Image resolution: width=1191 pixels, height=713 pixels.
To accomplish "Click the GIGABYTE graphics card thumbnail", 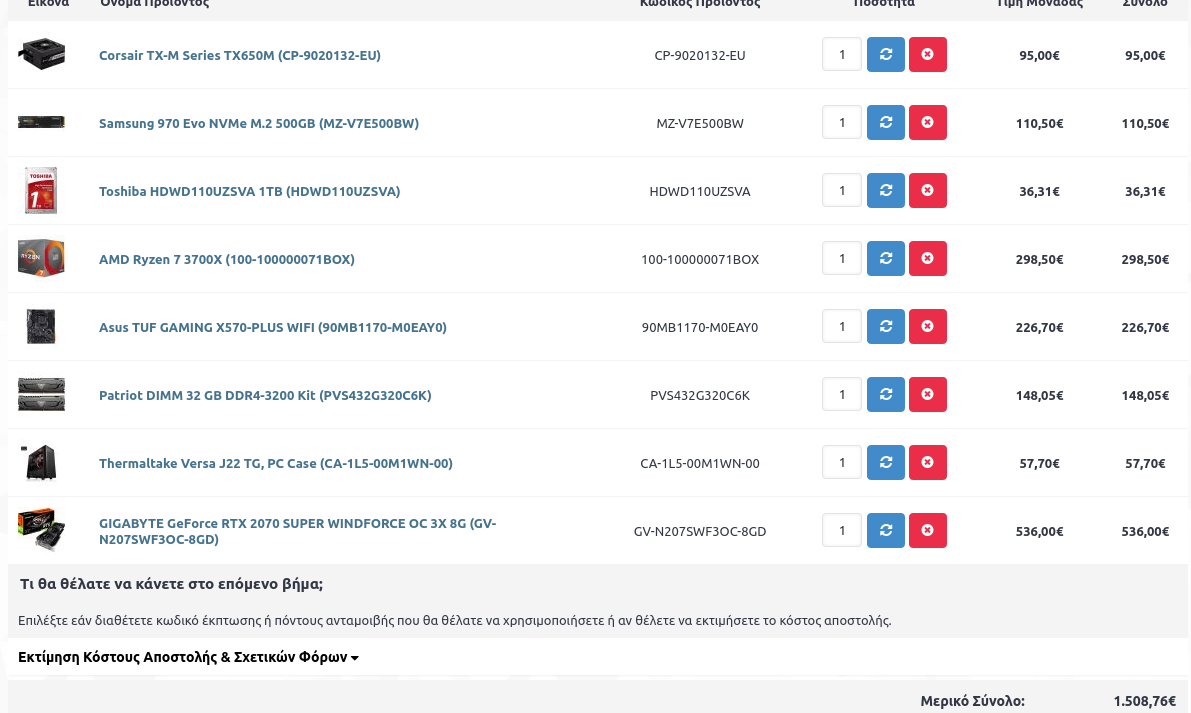I will 42,529.
